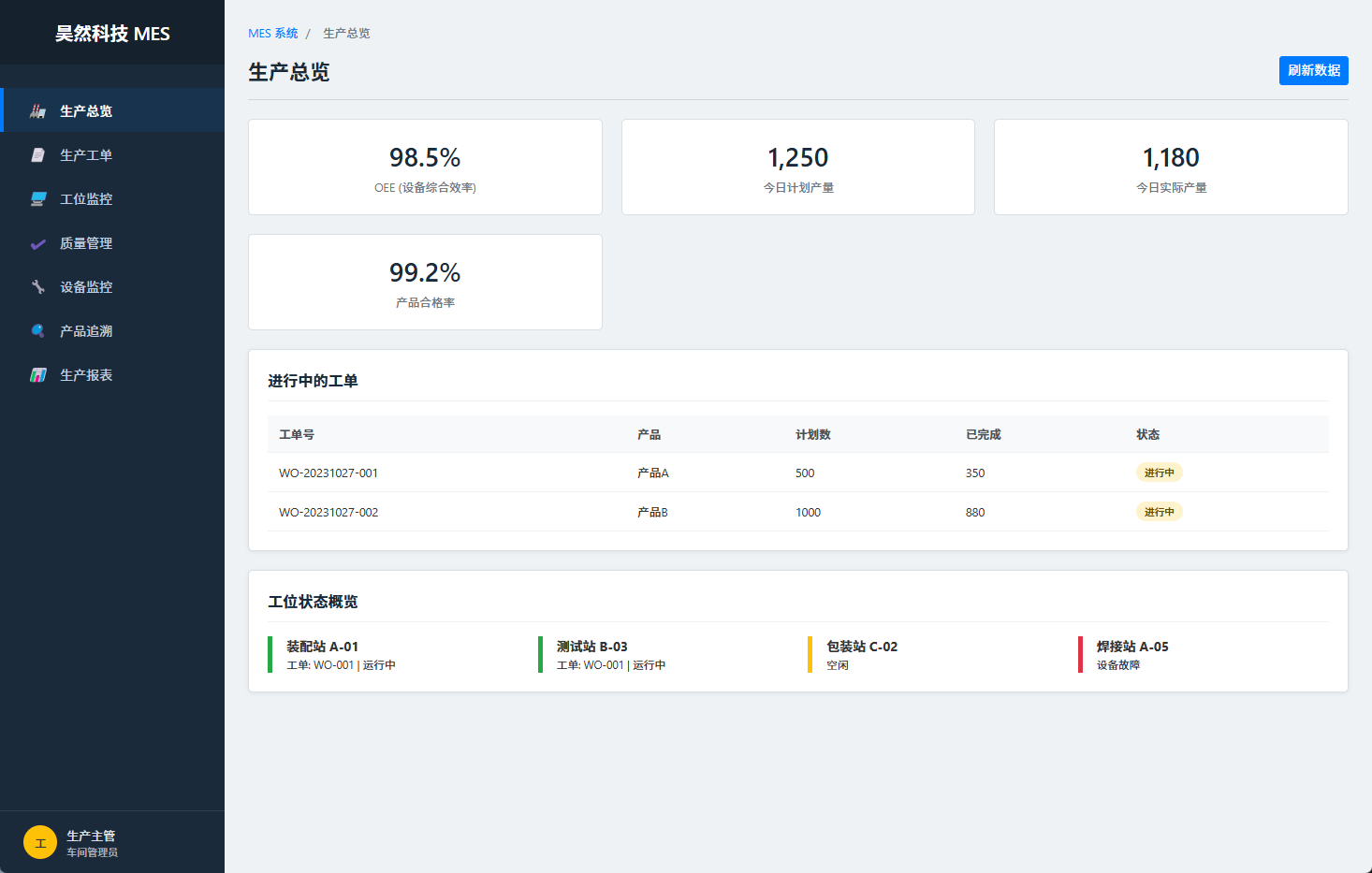Click the factory icon beside 生产总览

coord(37,111)
